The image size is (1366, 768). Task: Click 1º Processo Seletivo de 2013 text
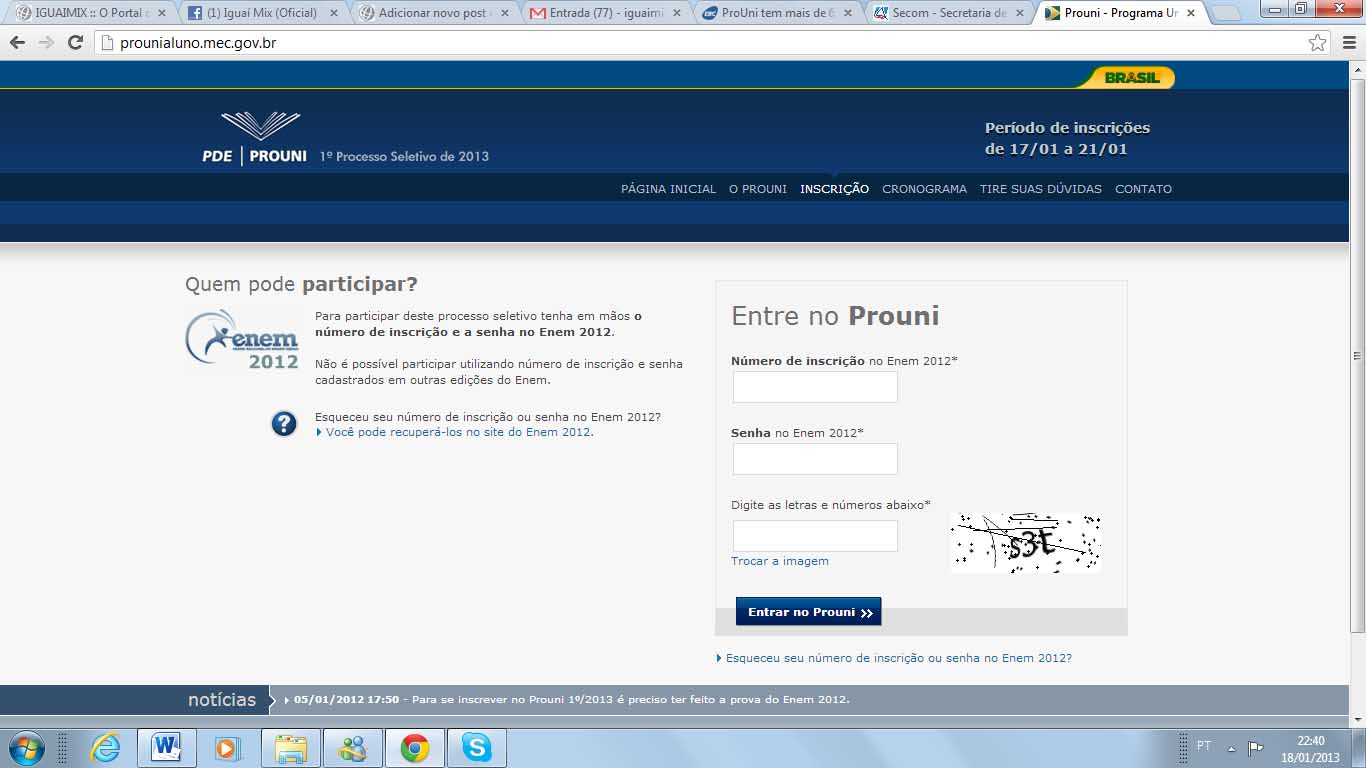tap(404, 156)
